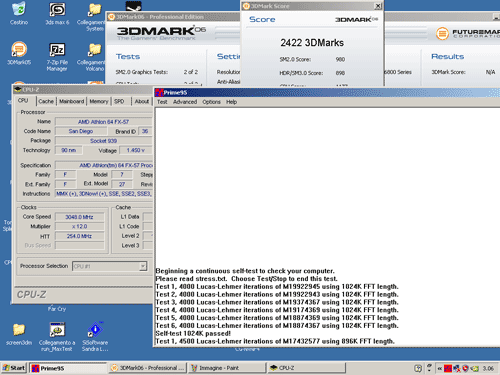Switch to the About tab in CPU-Z
This screenshot has width=500, height=375.
click(x=142, y=101)
